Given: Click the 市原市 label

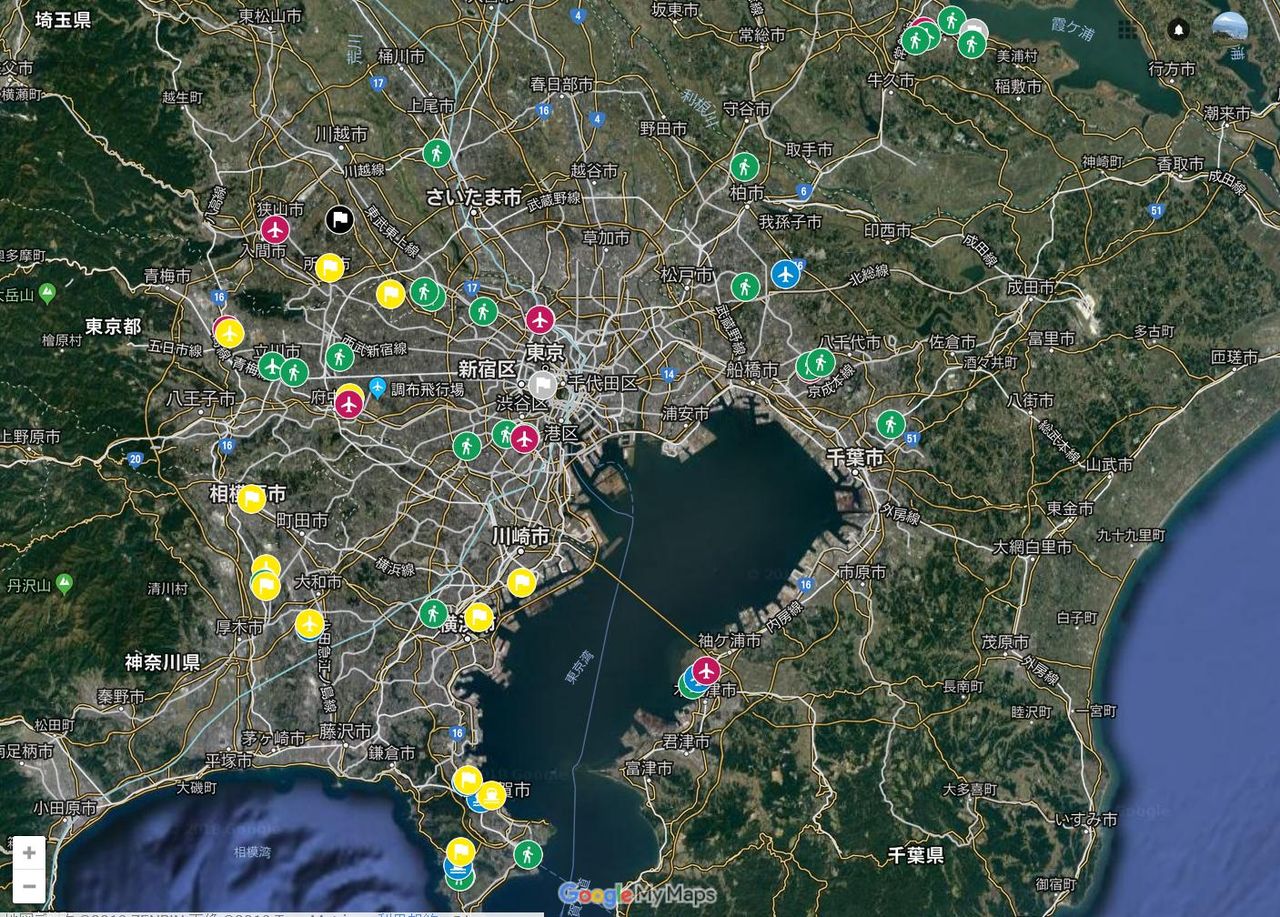Looking at the screenshot, I should pyautogui.click(x=862, y=573).
